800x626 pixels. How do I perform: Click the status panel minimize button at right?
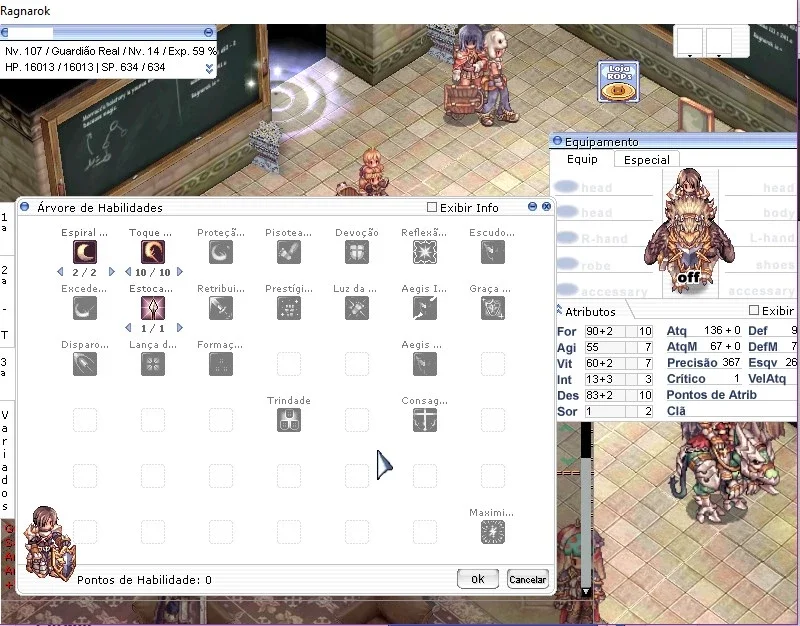point(208,32)
